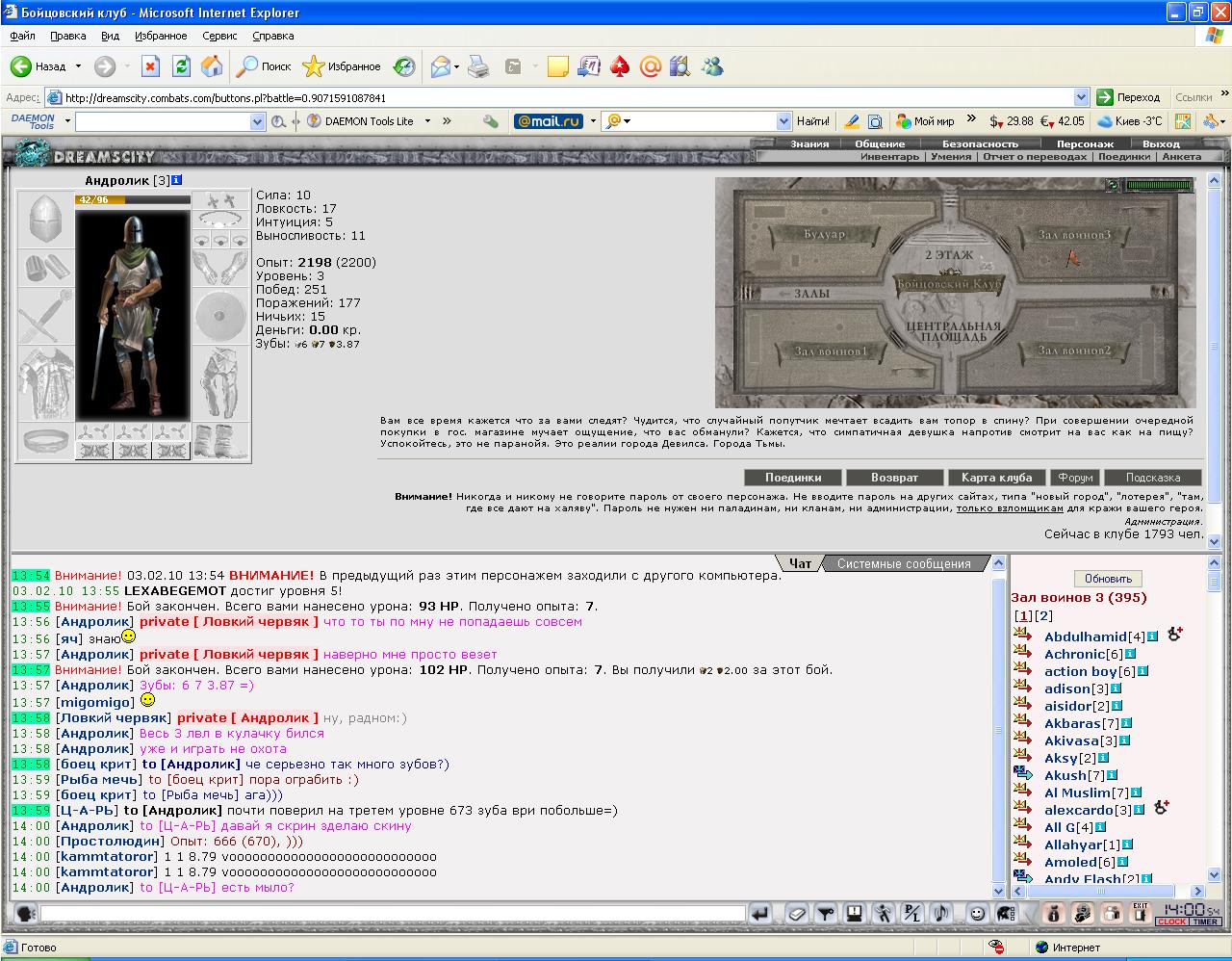Click the sword weapon slot
1232x961 pixels.
click(x=45, y=316)
